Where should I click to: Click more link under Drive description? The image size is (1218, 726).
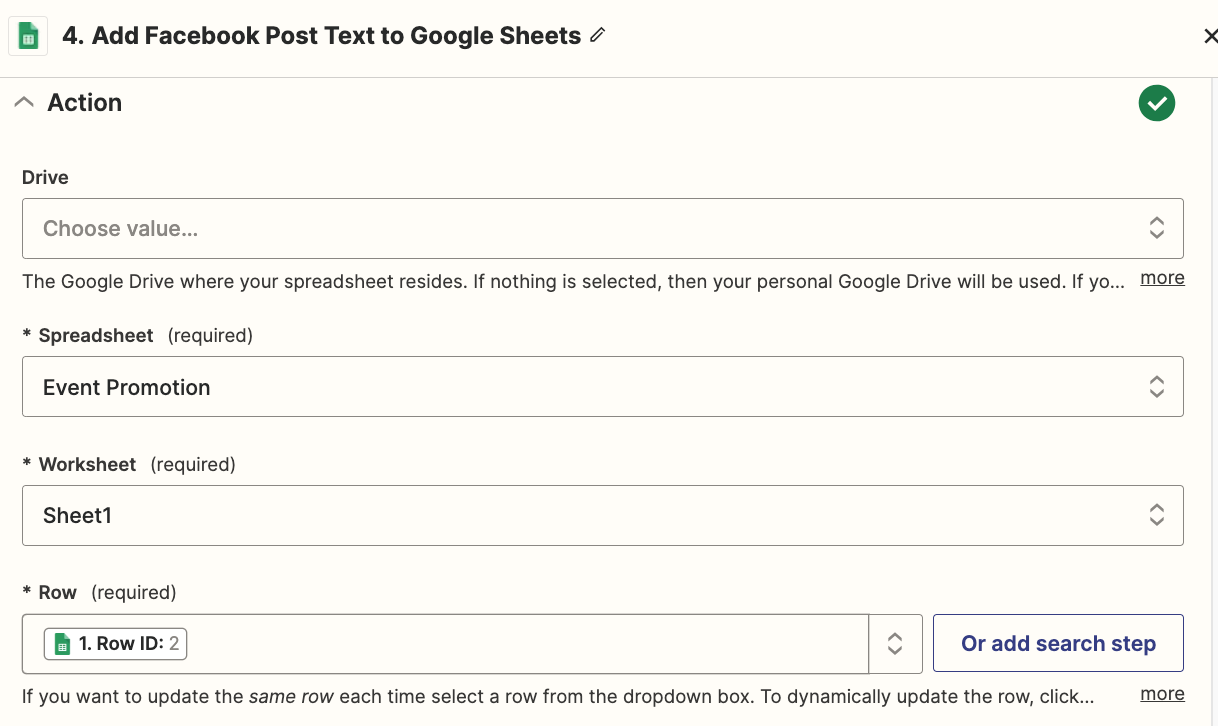tap(1162, 278)
